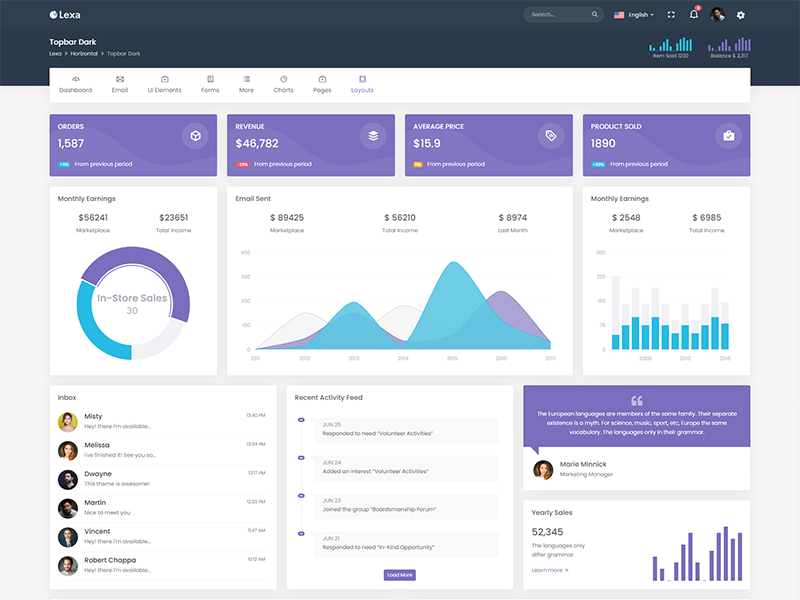Click the Load More button
The height and width of the screenshot is (600, 800).
pos(399,575)
